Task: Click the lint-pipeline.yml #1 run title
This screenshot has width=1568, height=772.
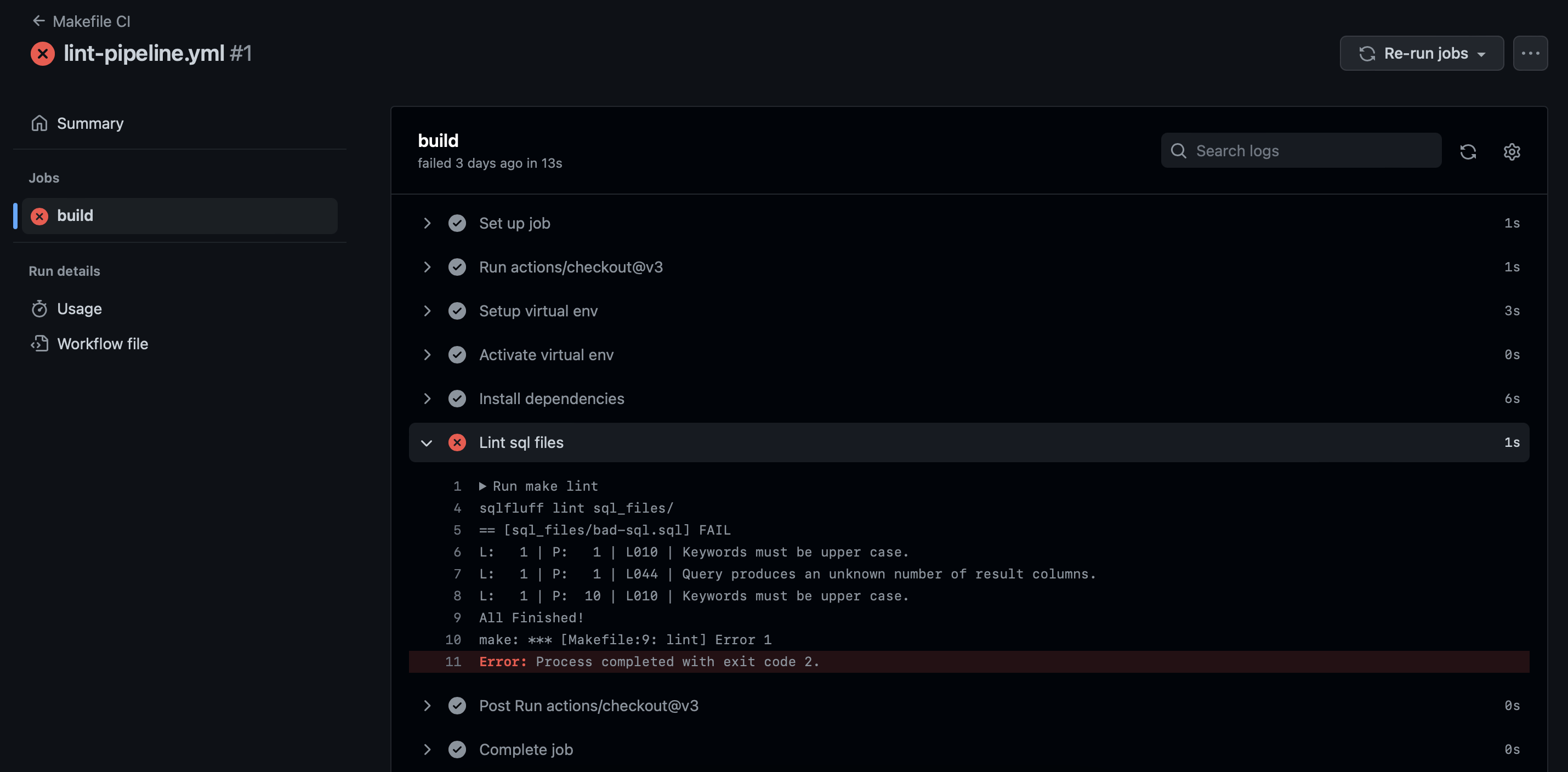Action: coord(158,54)
